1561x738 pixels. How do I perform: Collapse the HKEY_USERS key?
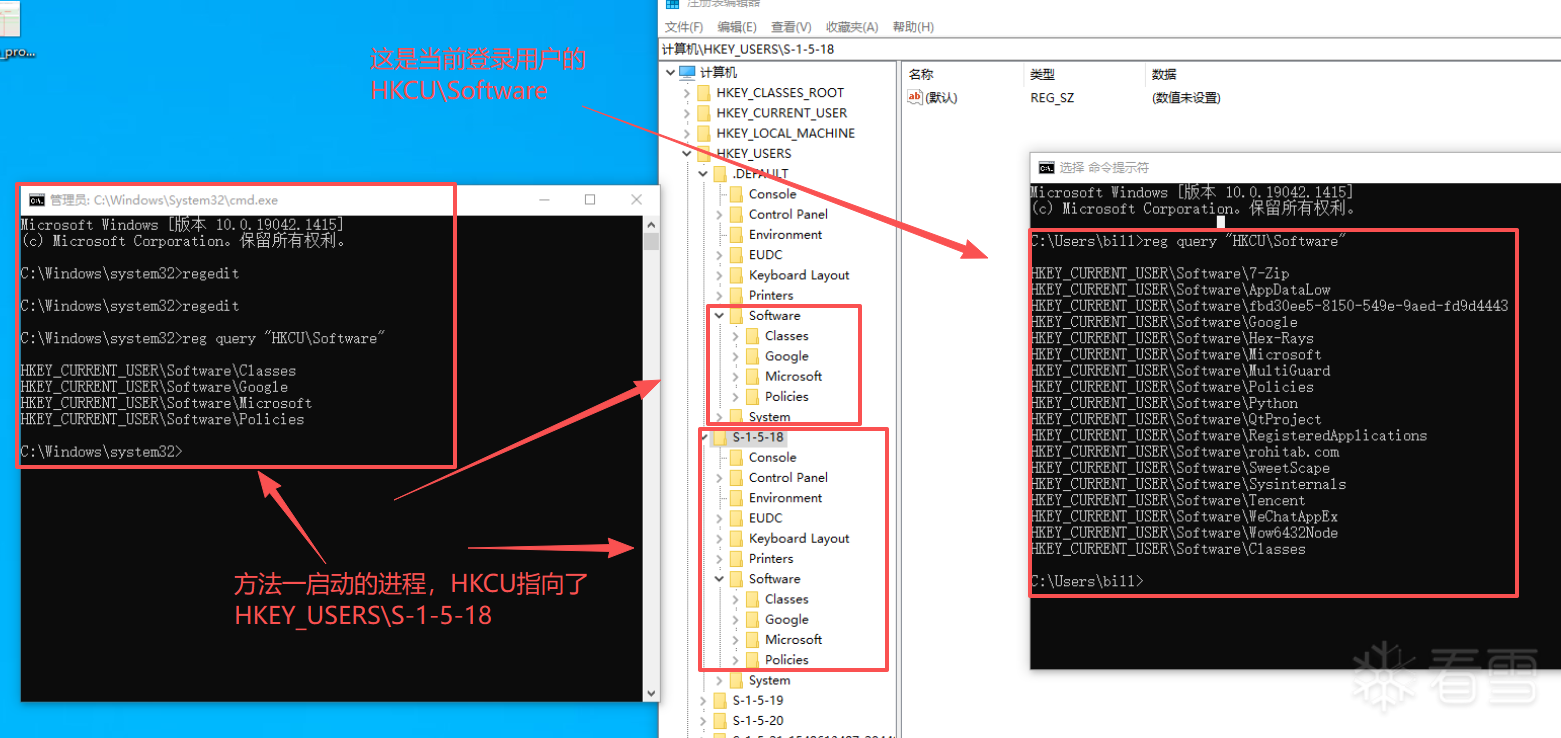click(687, 153)
